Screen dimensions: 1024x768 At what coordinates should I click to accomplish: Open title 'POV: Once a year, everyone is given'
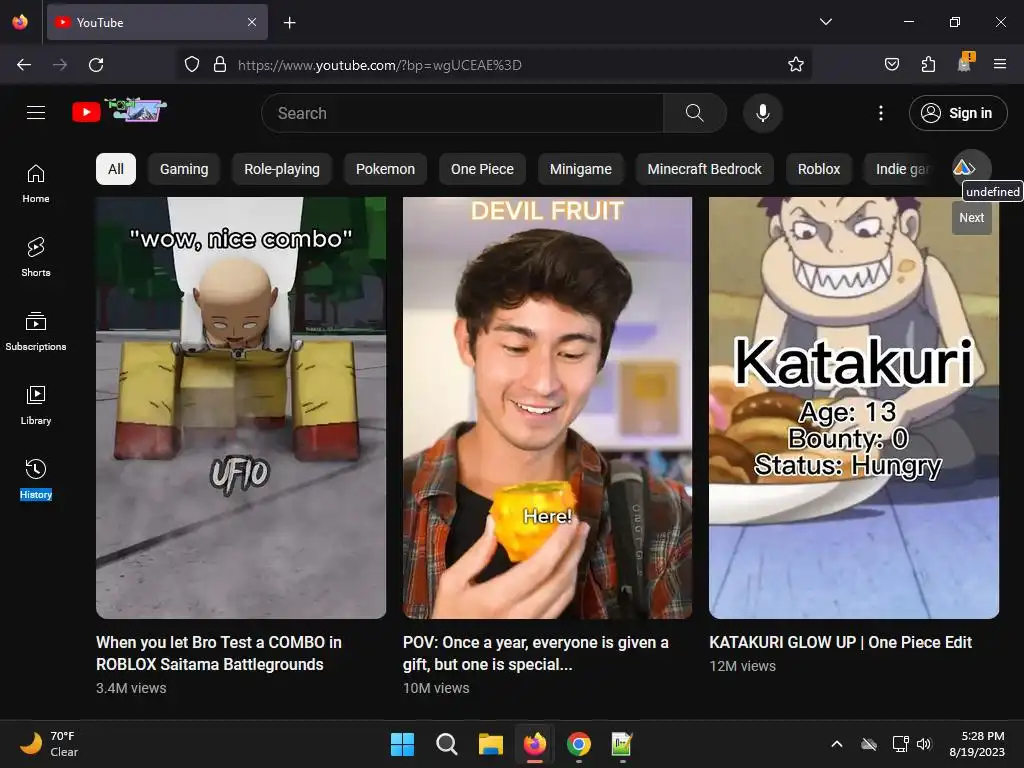point(536,653)
